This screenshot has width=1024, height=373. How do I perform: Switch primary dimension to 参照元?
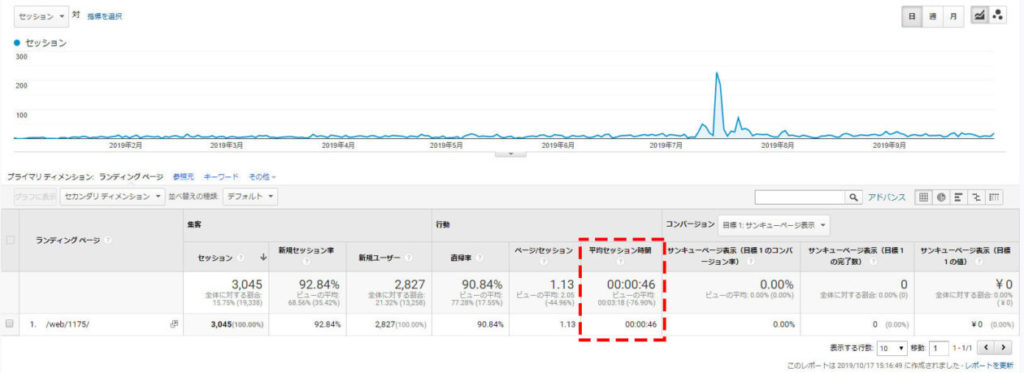(x=183, y=177)
